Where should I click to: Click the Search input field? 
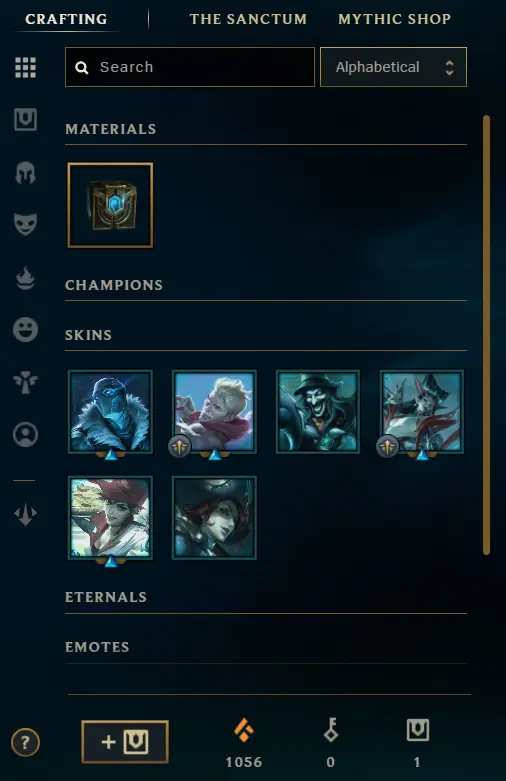tap(190, 67)
